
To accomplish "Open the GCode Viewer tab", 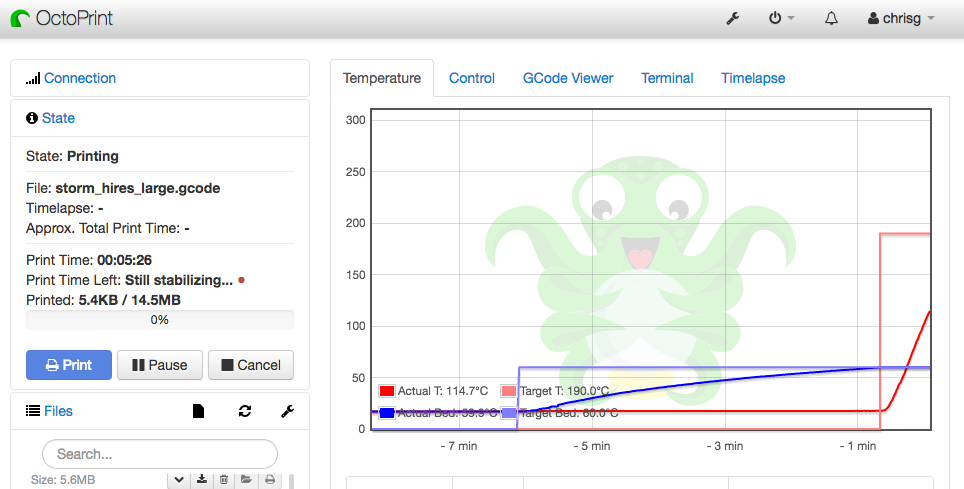I will 568,78.
